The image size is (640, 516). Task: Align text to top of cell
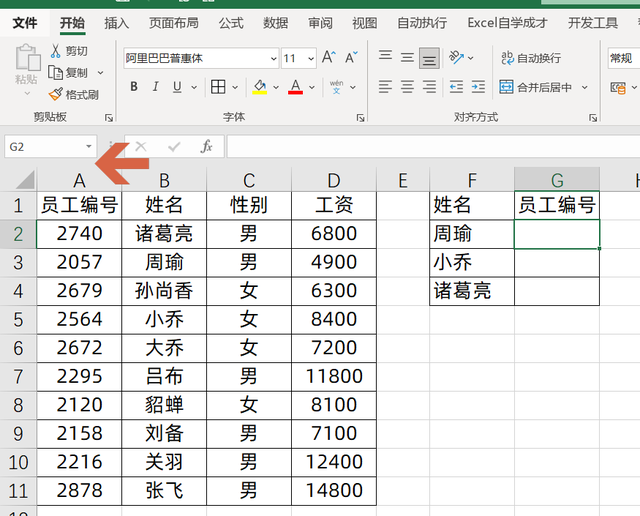click(x=385, y=56)
